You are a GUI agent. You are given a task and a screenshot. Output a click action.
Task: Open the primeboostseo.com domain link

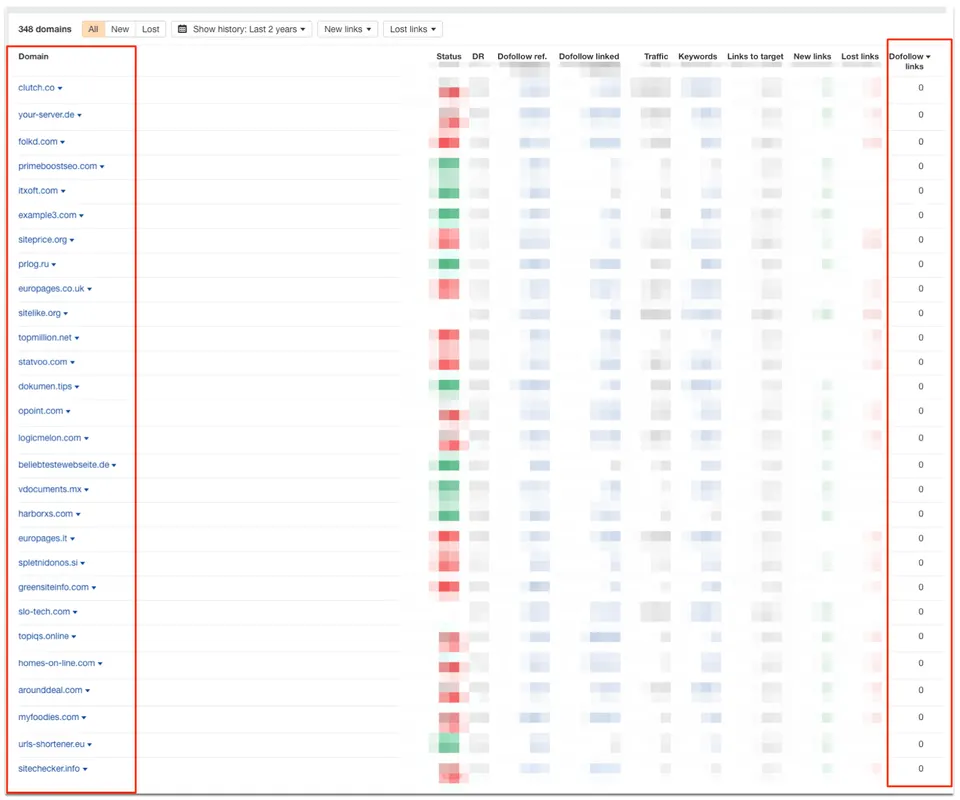tap(58, 166)
